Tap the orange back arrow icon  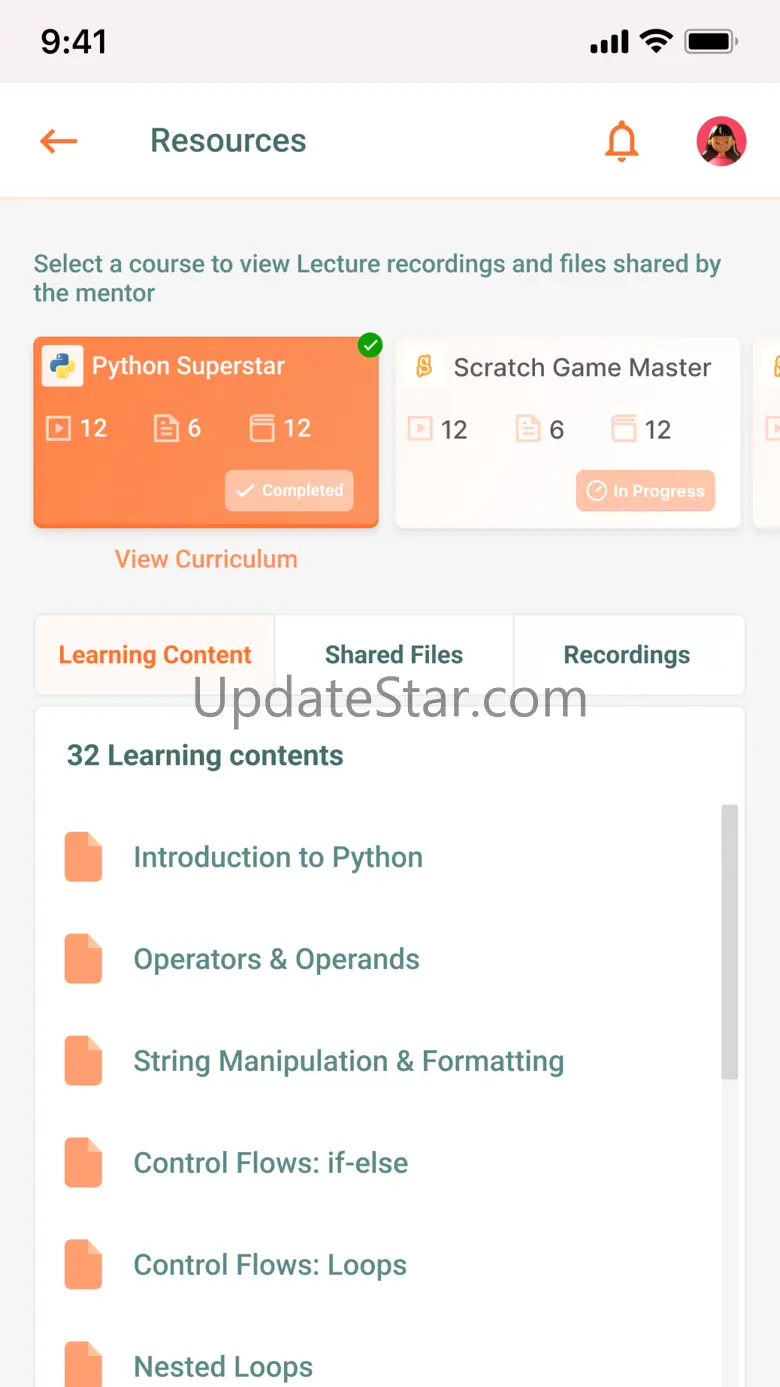click(58, 141)
